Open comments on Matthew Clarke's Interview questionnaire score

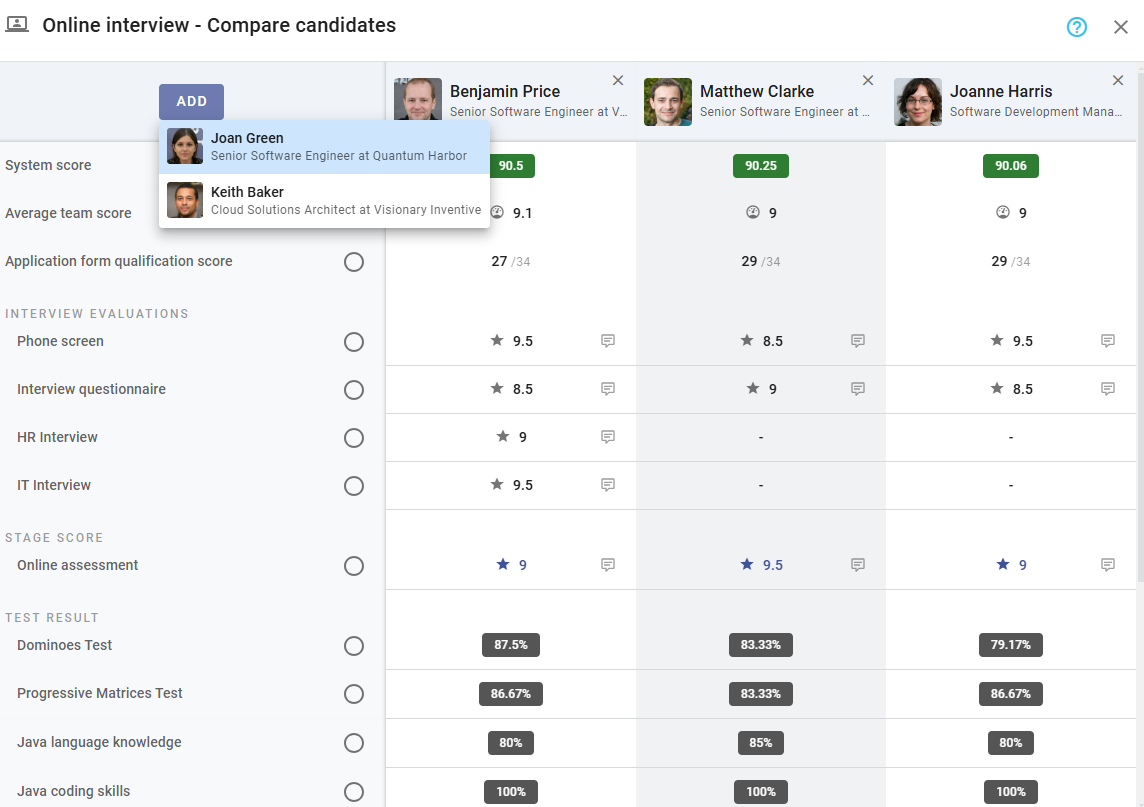pyautogui.click(x=857, y=389)
